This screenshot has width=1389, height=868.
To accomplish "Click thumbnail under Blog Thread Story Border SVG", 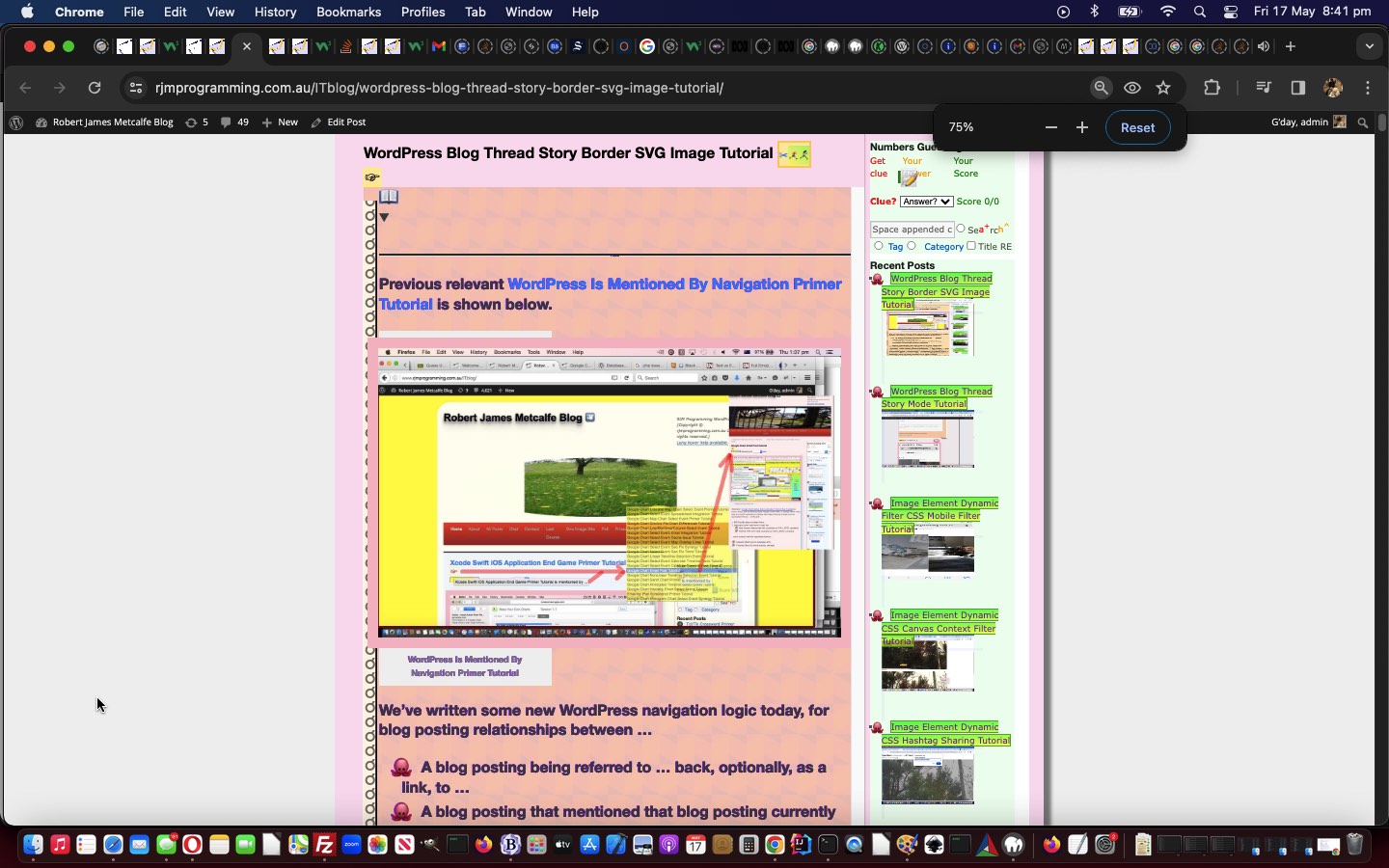I will point(928,328).
